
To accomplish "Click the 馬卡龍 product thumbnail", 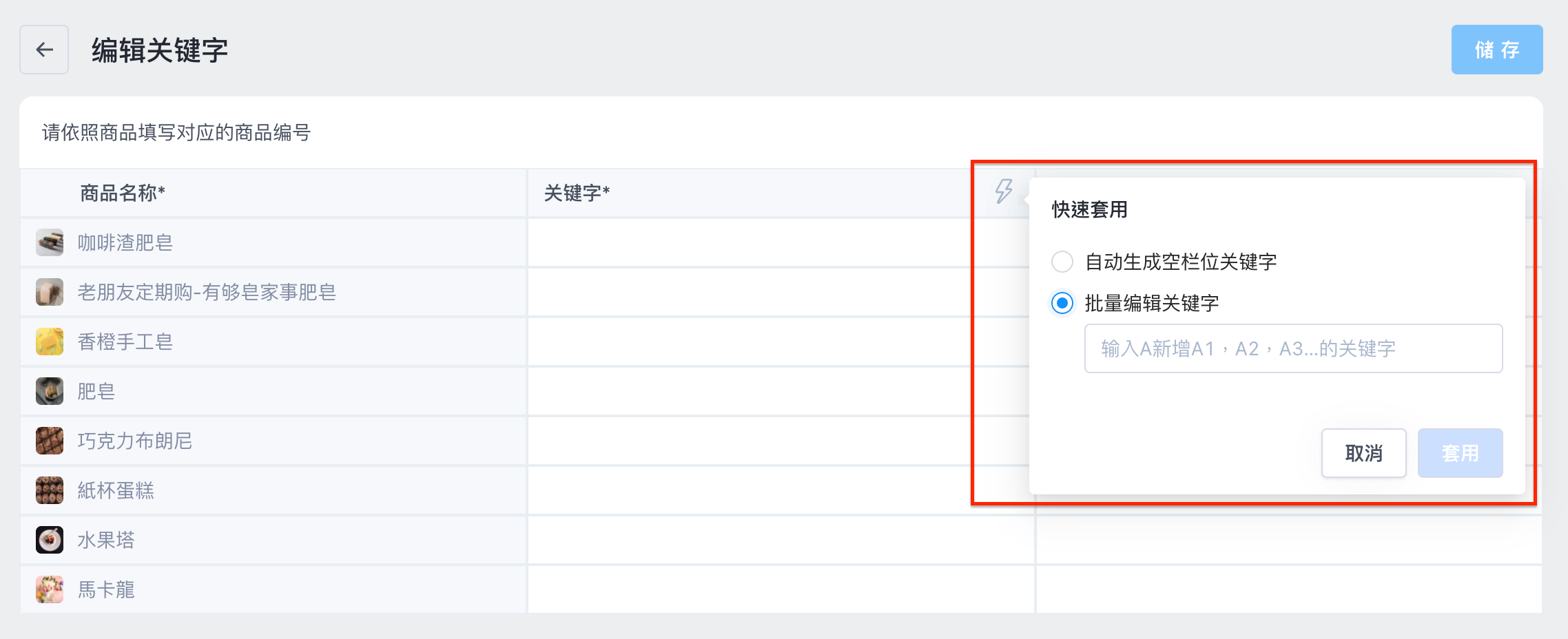I will 50,589.
